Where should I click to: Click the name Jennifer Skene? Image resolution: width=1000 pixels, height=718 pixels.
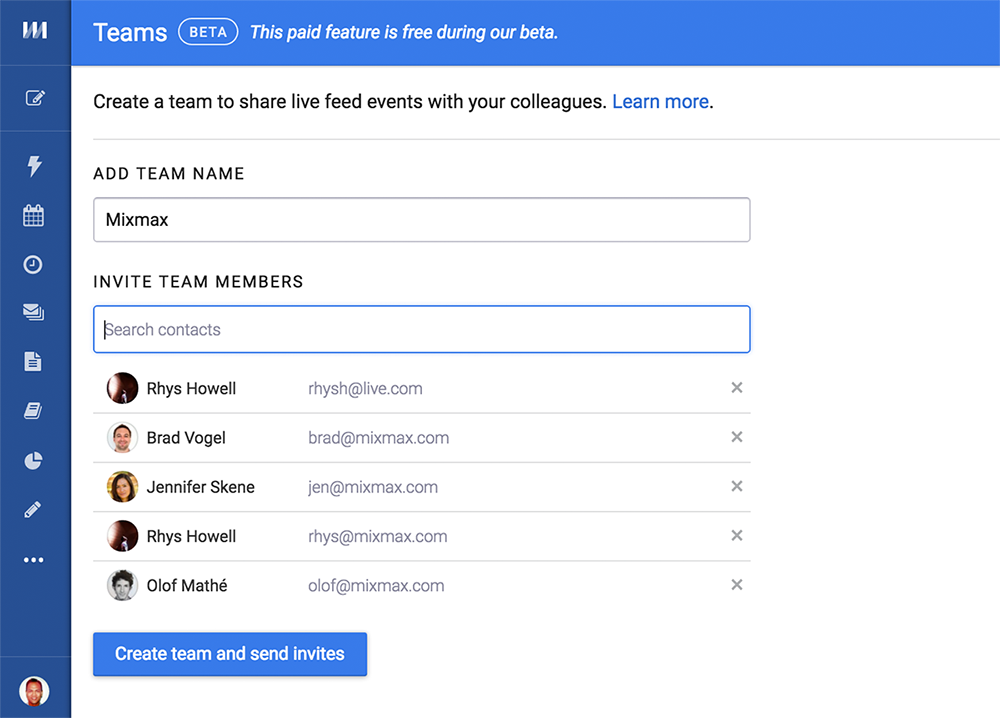[201, 487]
